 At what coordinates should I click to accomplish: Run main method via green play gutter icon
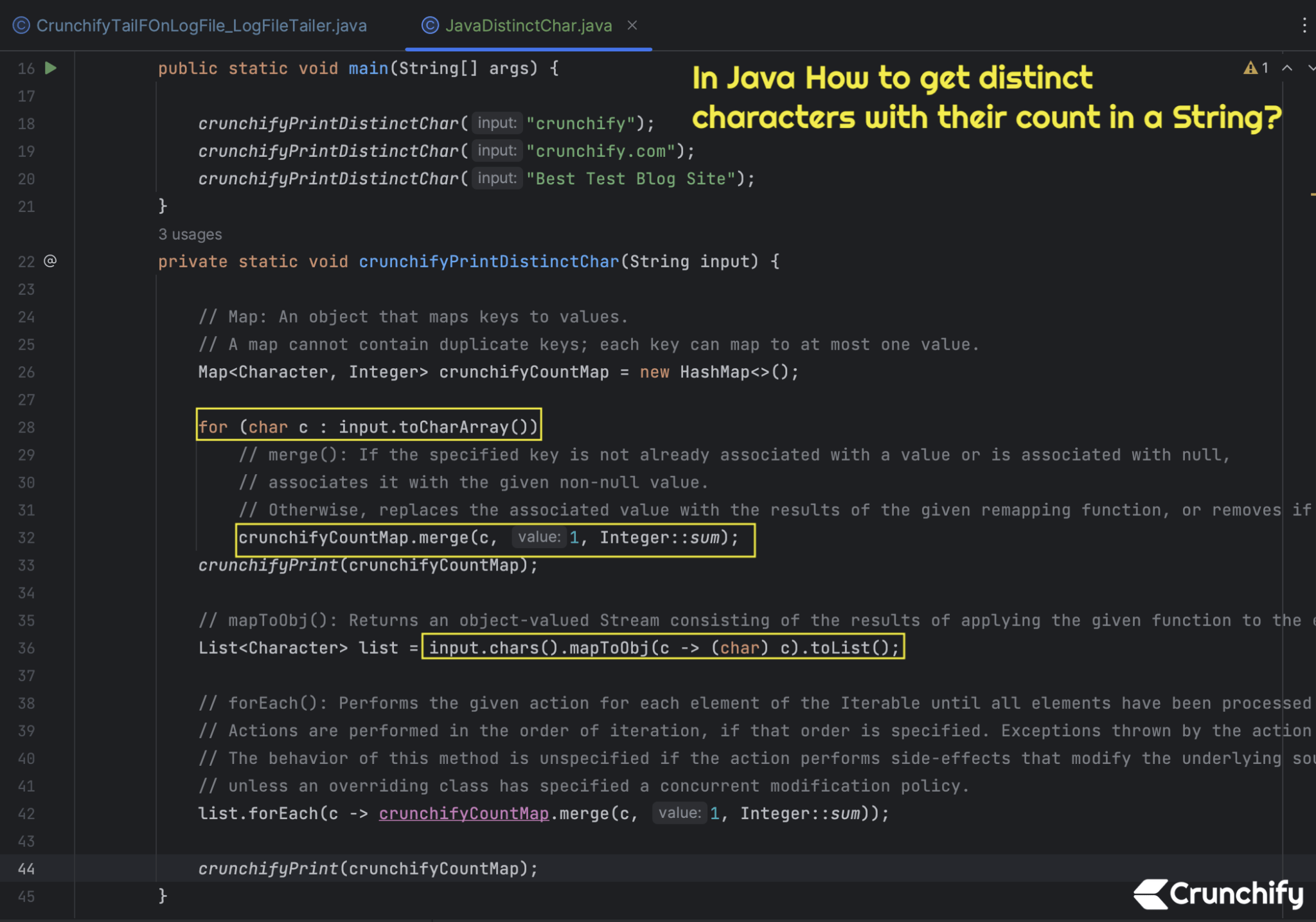tap(51, 68)
